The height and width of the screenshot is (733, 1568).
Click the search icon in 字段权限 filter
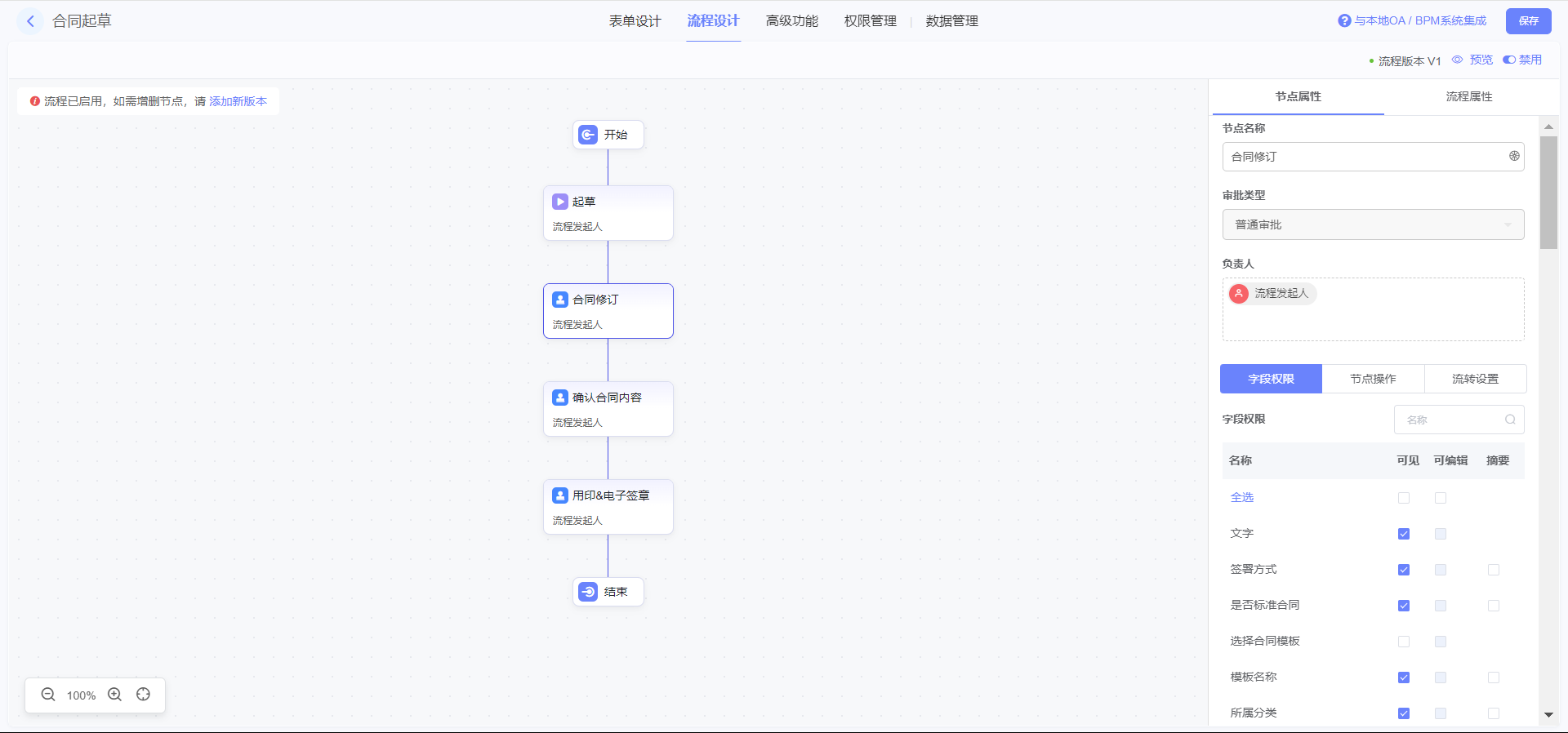(1510, 420)
